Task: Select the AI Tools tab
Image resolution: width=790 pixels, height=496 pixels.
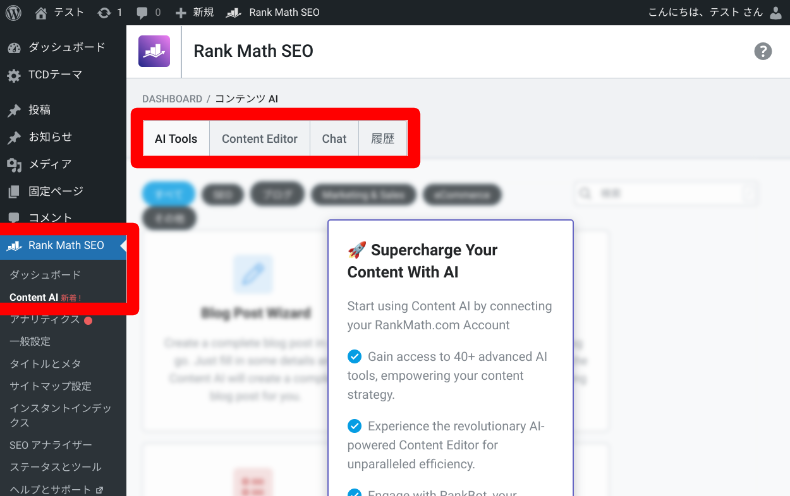Action: click(176, 139)
